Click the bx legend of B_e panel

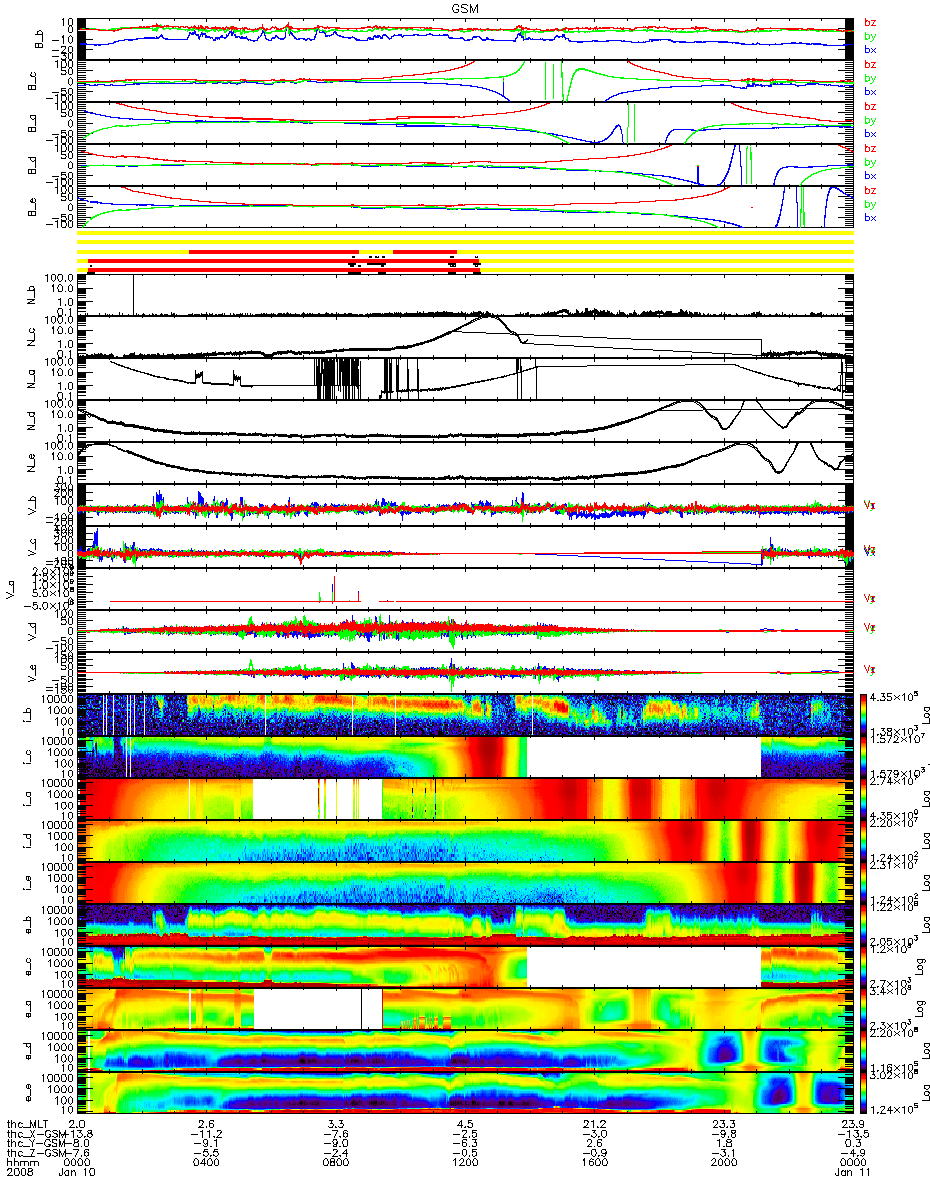tap(870, 218)
